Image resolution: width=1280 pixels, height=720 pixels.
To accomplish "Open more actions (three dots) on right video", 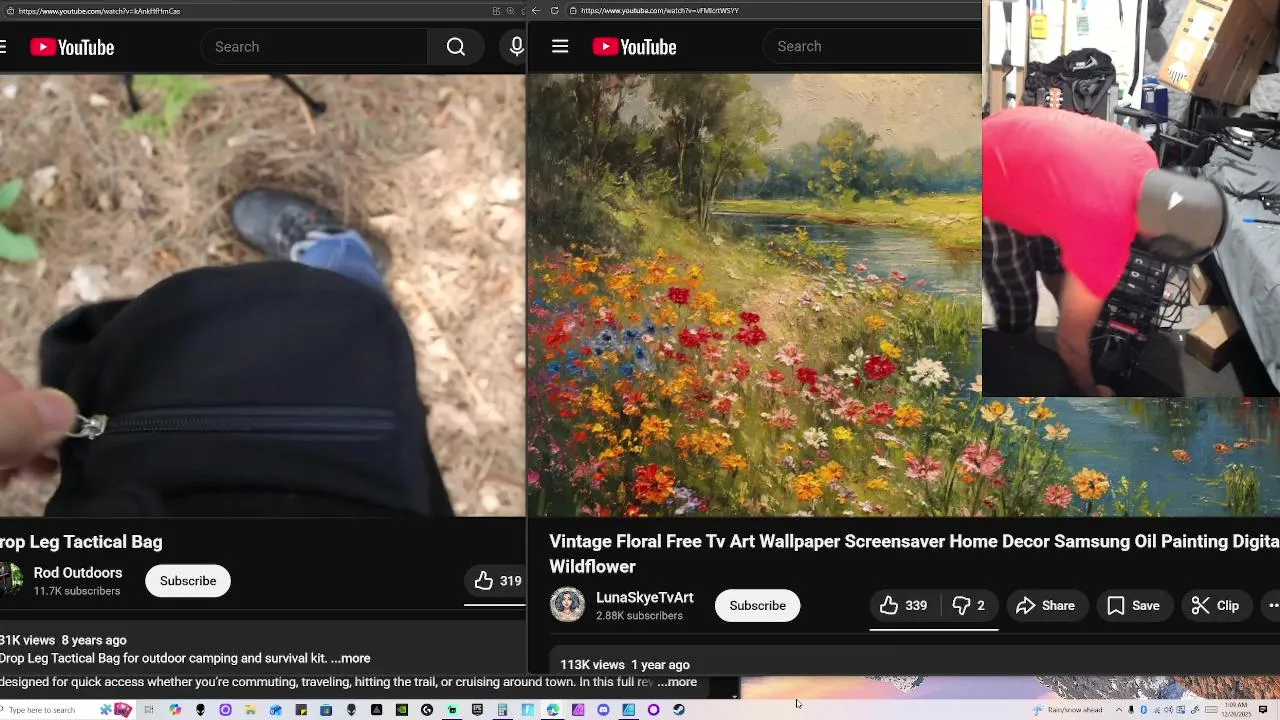I will (x=1273, y=605).
